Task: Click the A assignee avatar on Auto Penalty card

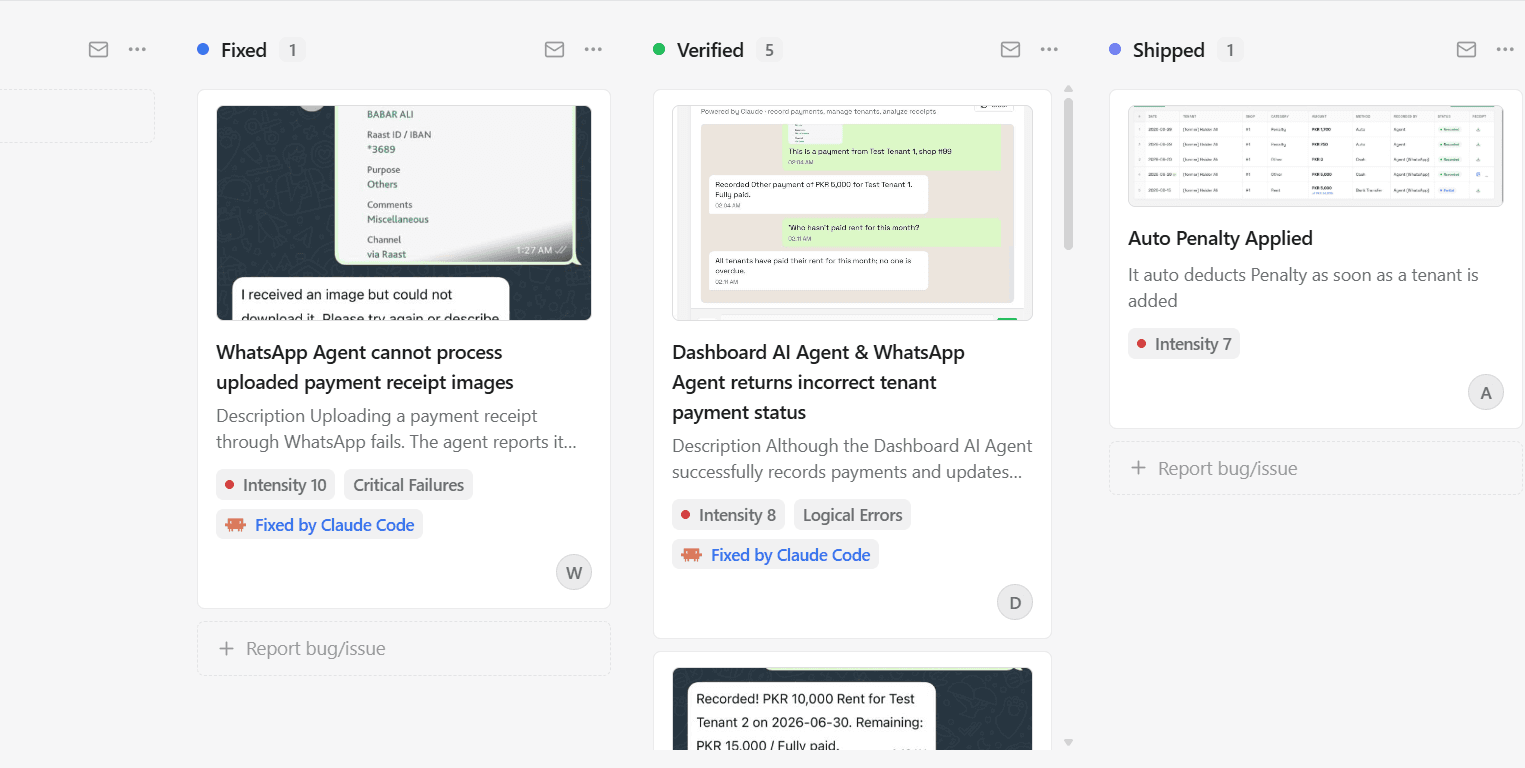Action: coord(1486,393)
